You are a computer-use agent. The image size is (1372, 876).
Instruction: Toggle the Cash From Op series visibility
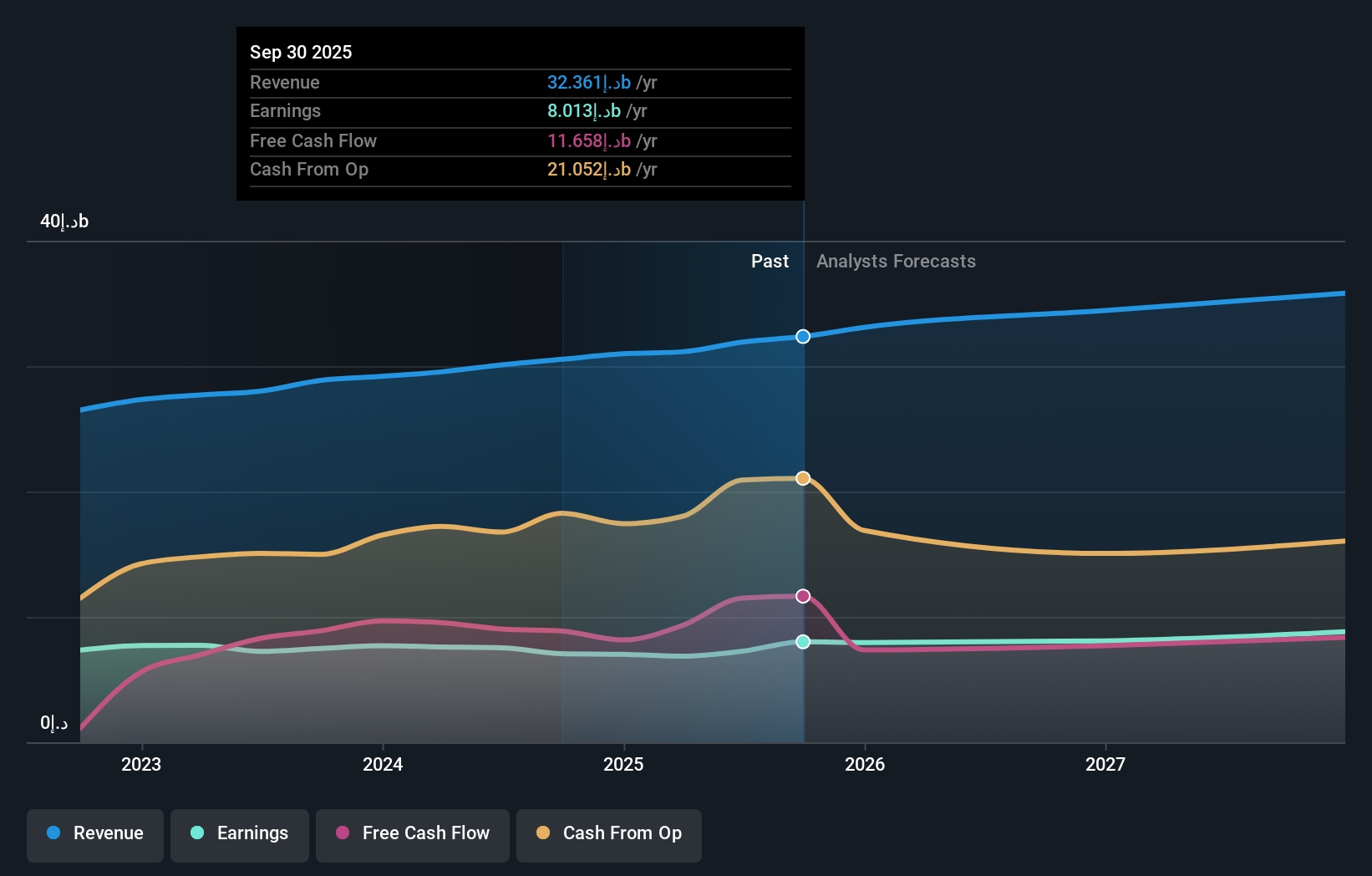[x=609, y=835]
